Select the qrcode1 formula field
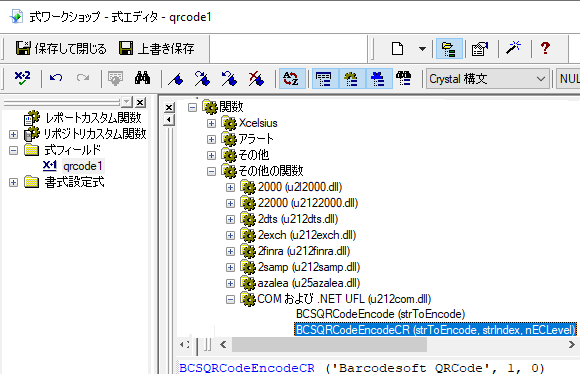 coord(83,166)
